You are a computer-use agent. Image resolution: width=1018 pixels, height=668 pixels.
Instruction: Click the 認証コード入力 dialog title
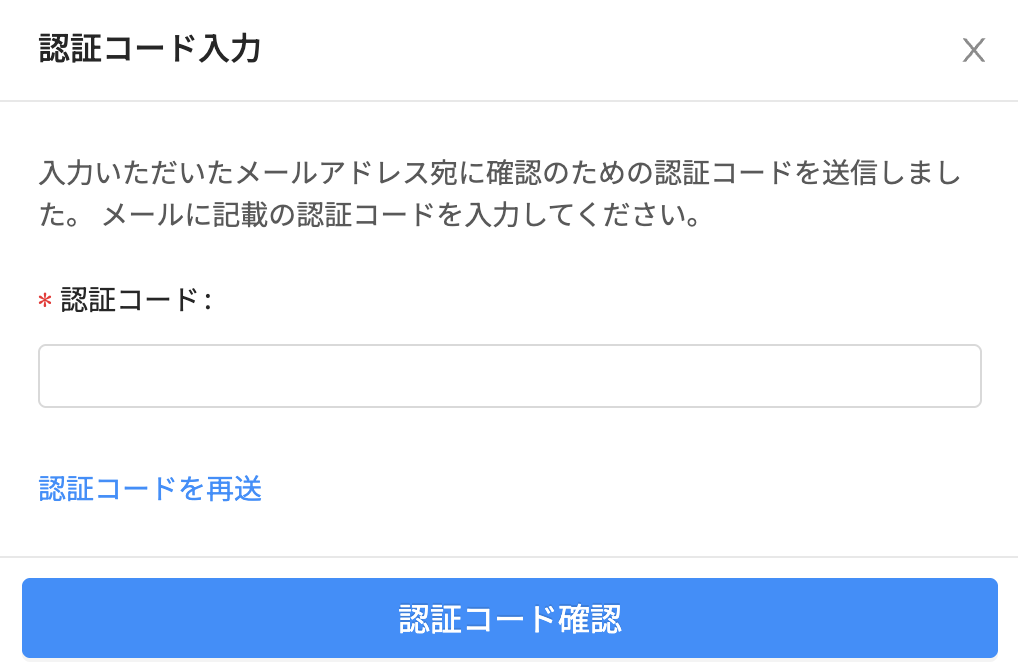point(150,49)
